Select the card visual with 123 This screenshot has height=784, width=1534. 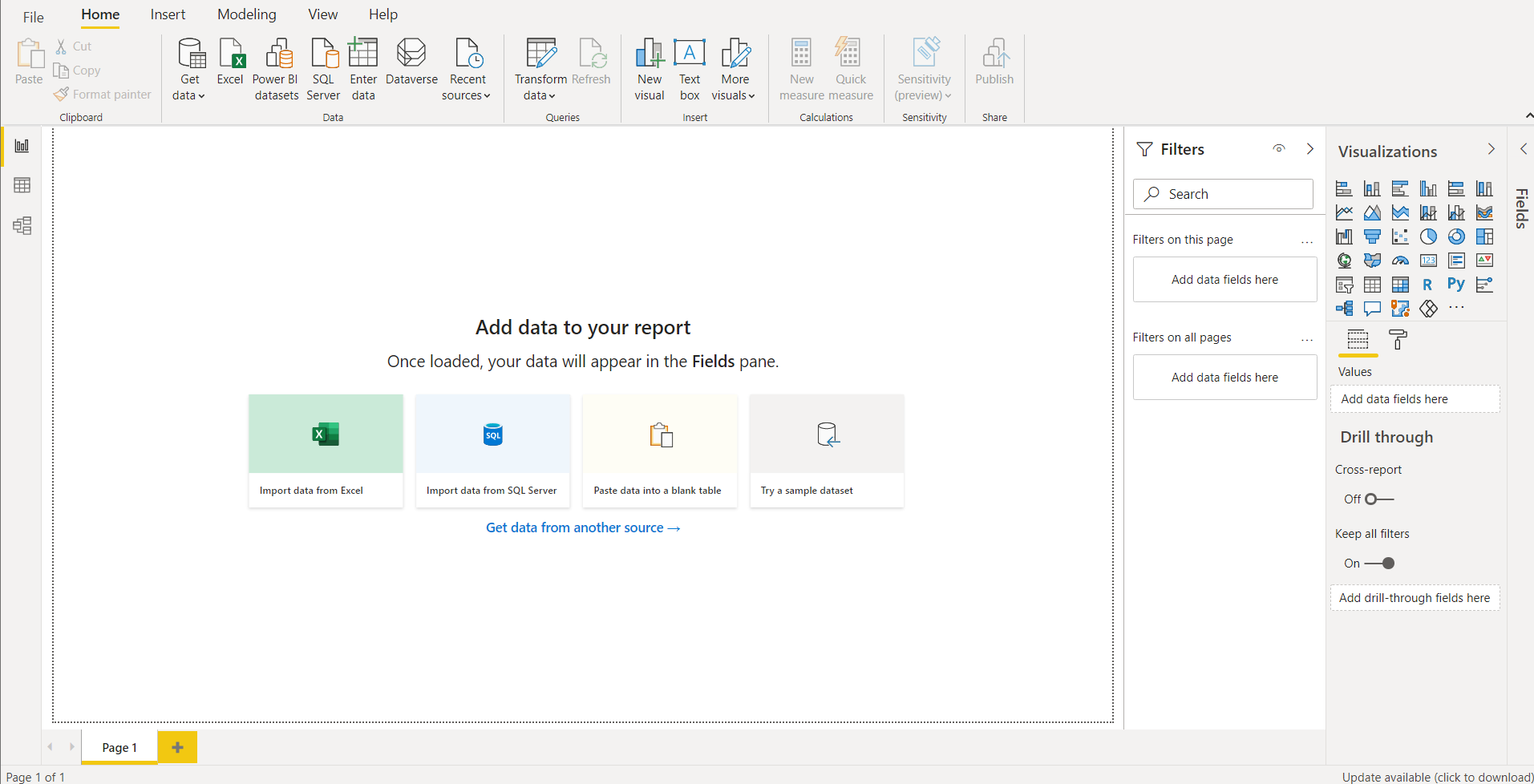(1428, 261)
